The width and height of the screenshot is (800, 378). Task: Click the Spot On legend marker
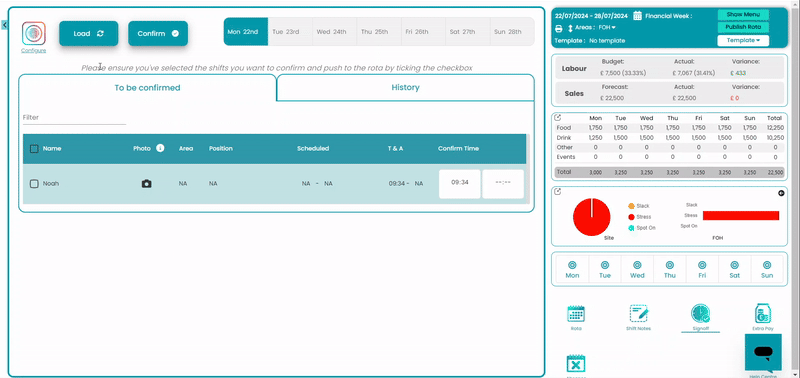tap(631, 228)
